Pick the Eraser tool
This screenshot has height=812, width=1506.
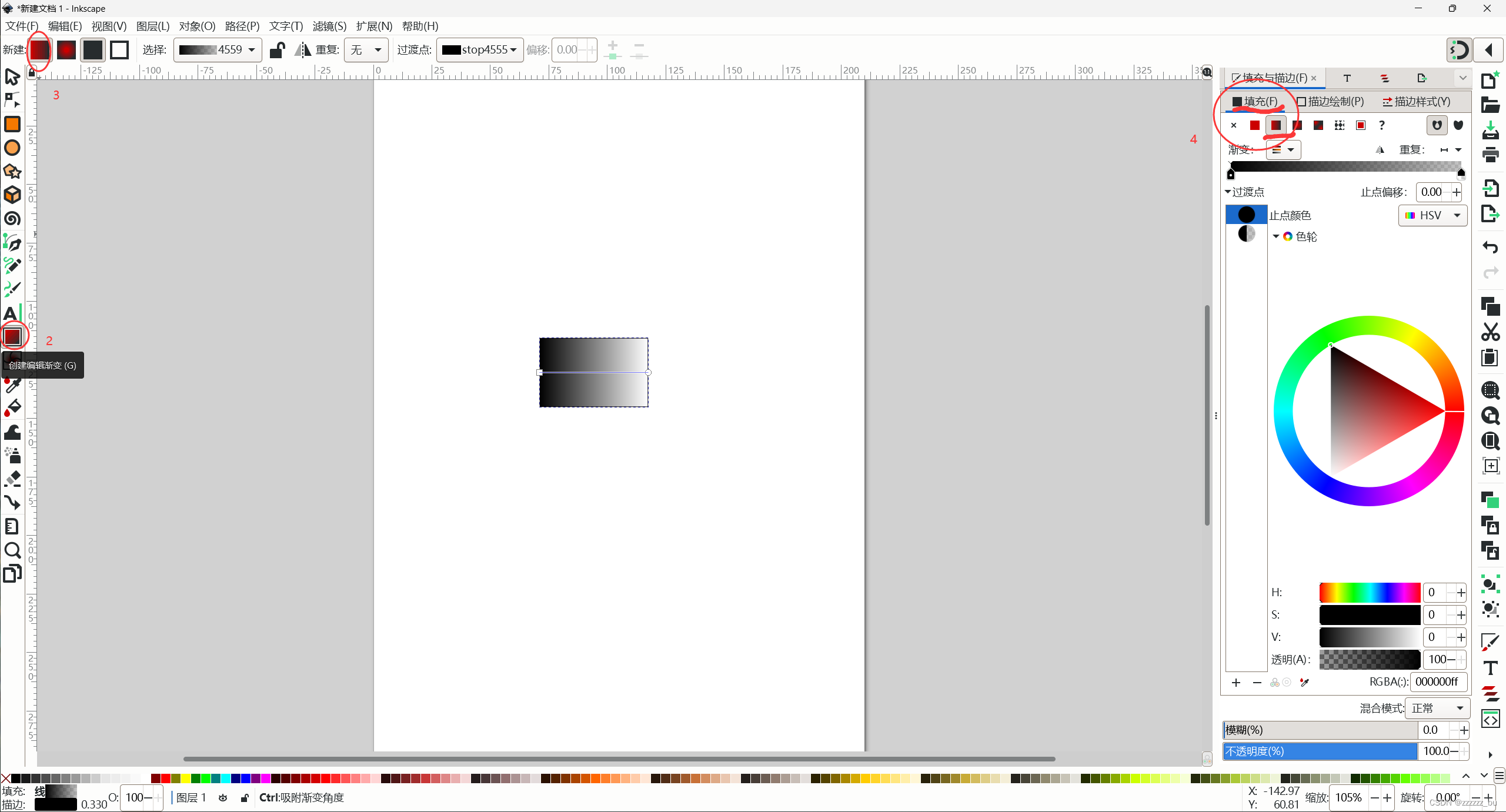pyautogui.click(x=12, y=479)
